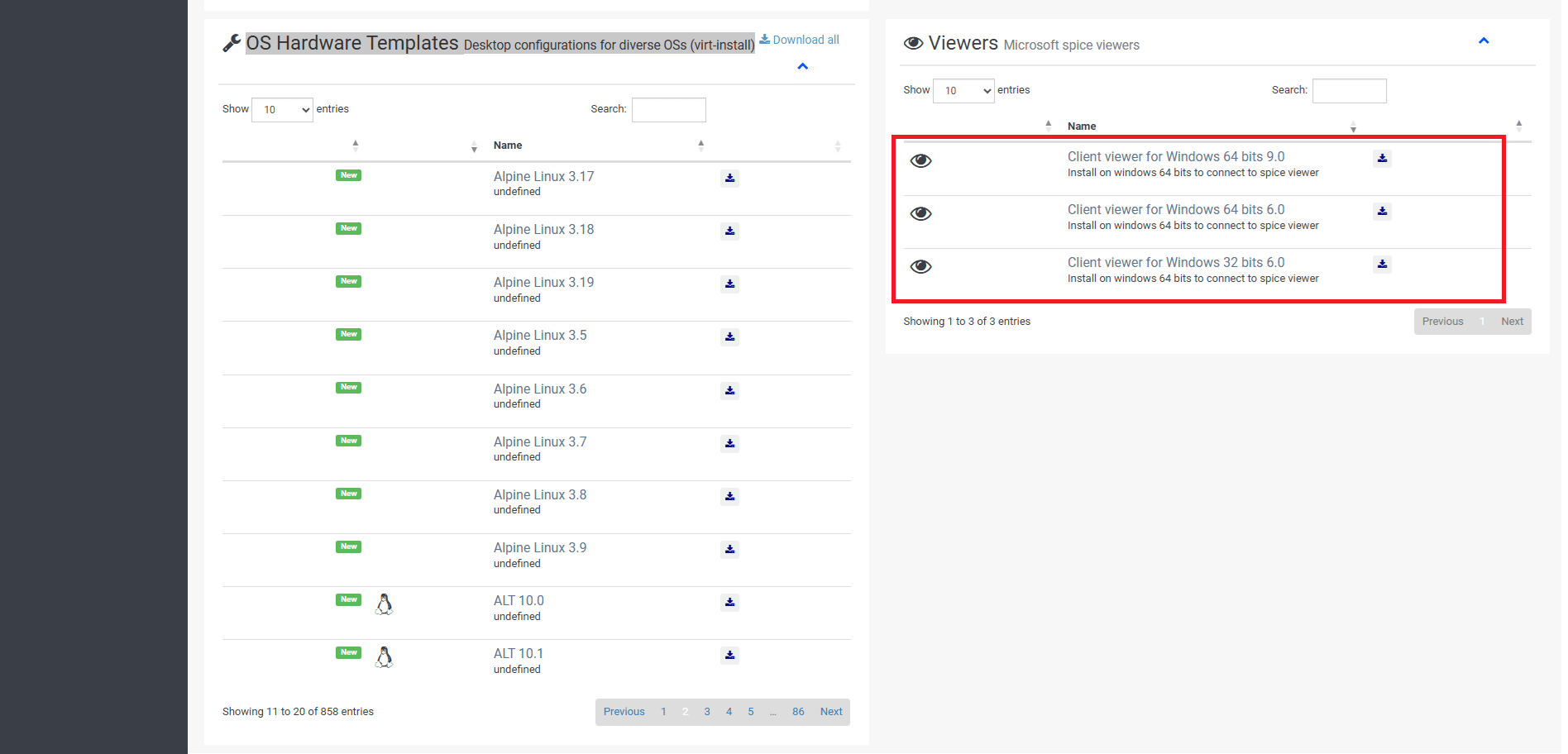
Task: Click the New badge on Alpine Linux 3.5
Action: [348, 334]
